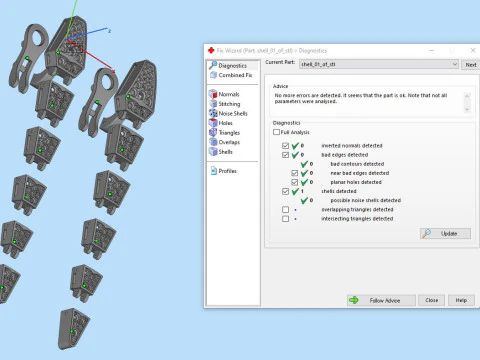Image resolution: width=480 pixels, height=360 pixels.
Task: Open the Normals fix page
Action: coord(229,94)
